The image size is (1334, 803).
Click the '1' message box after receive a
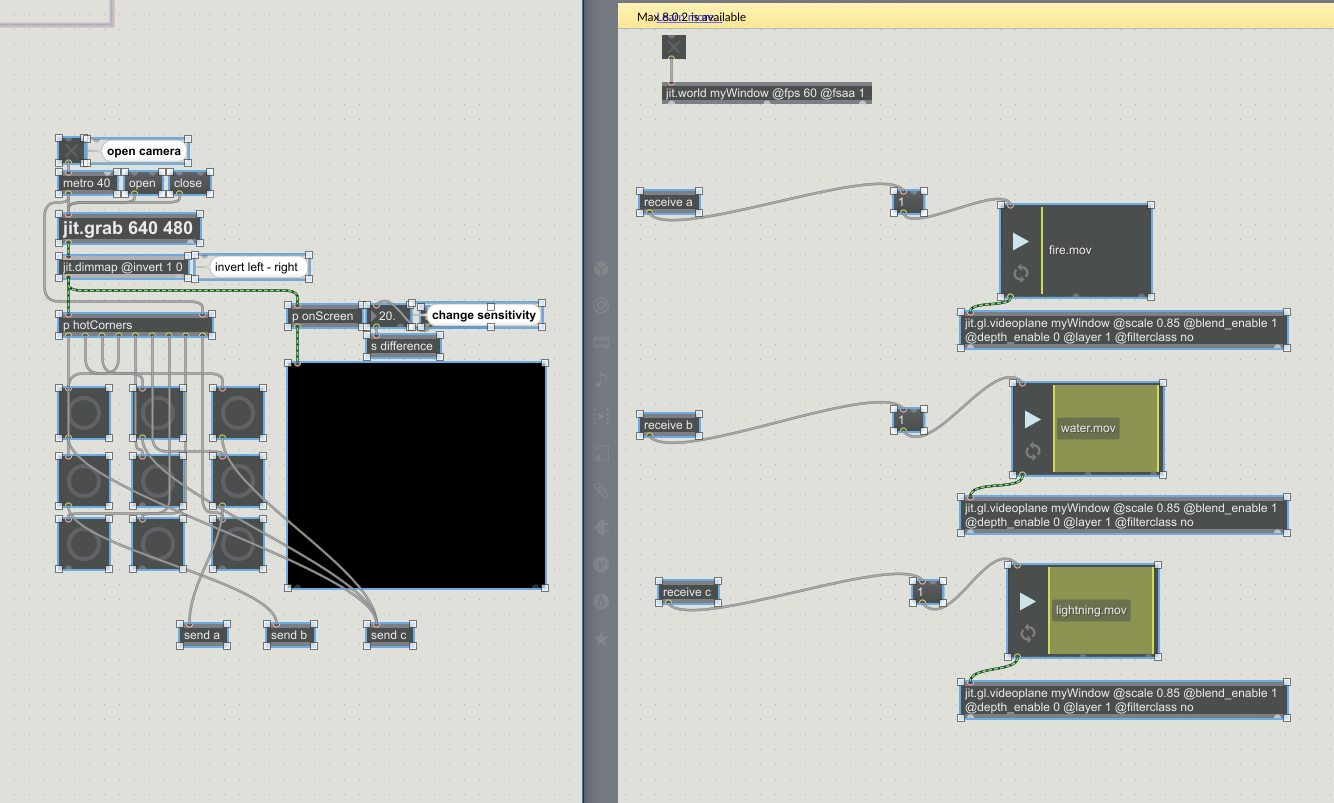908,201
